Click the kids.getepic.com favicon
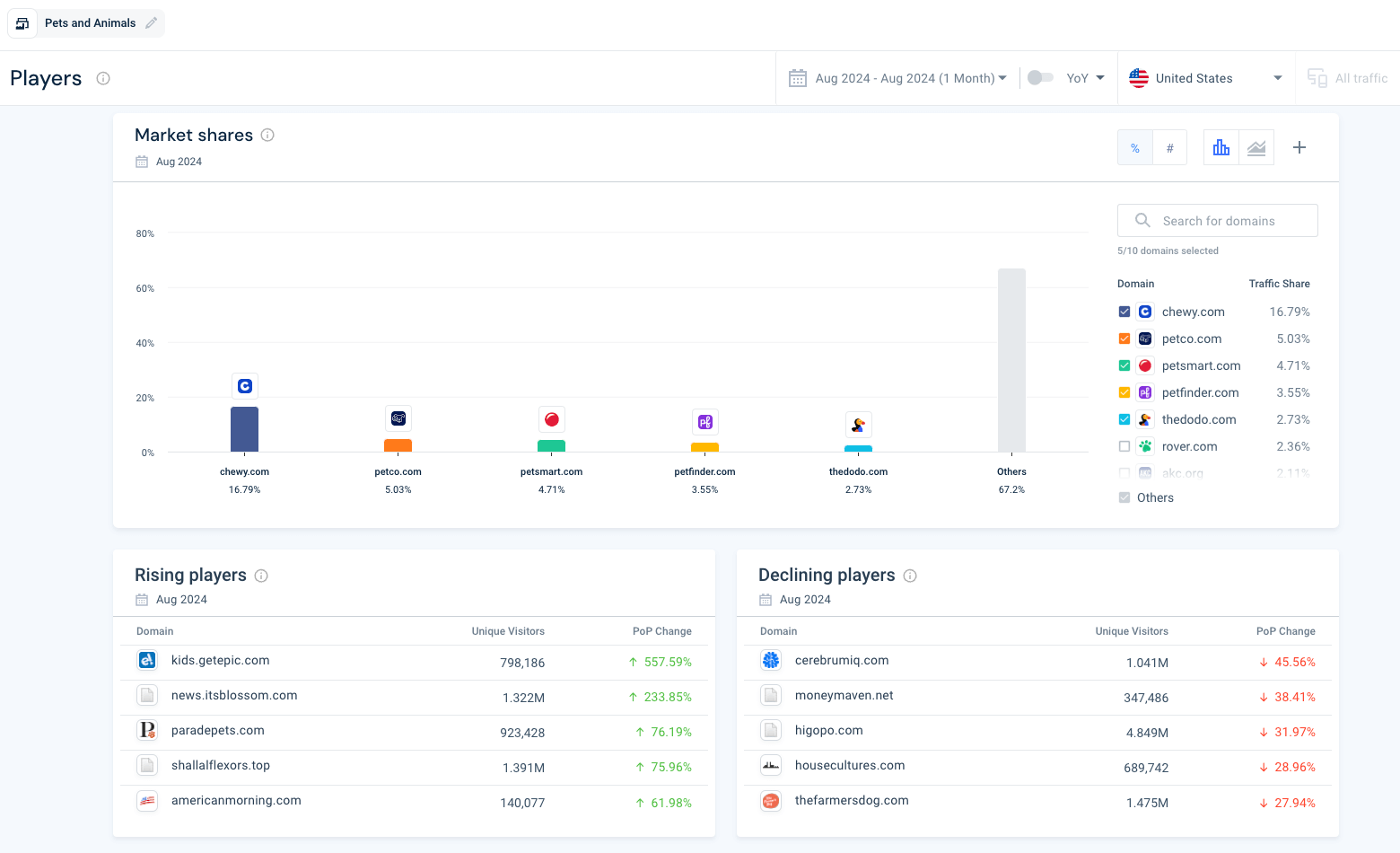Image resolution: width=1400 pixels, height=853 pixels. [x=147, y=660]
